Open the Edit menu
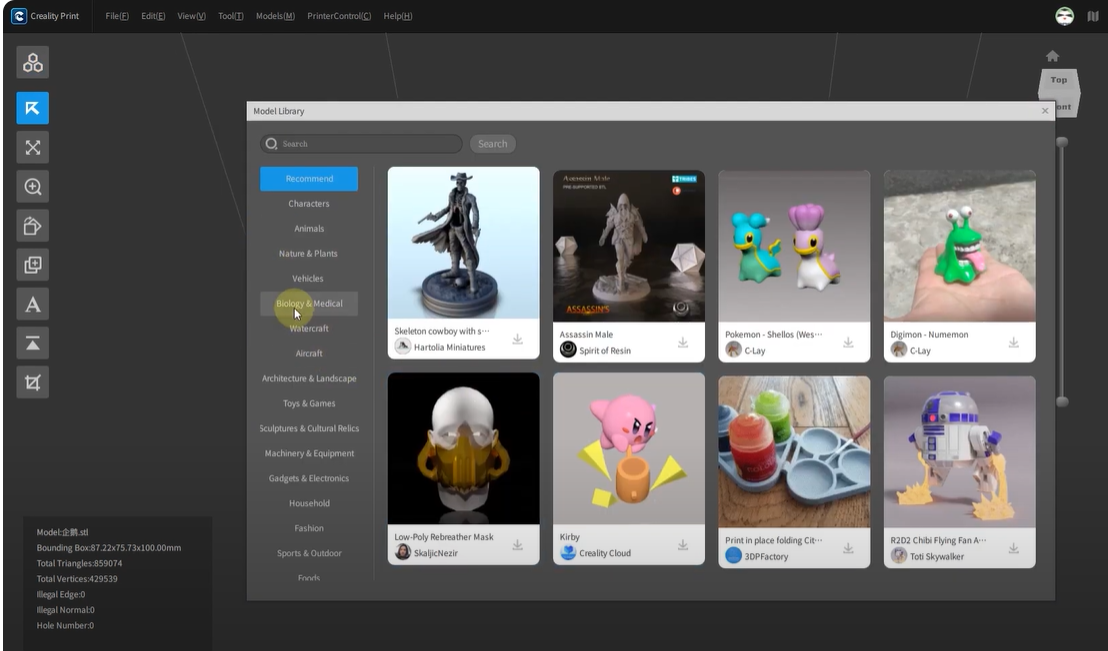The image size is (1108, 651). [x=153, y=16]
